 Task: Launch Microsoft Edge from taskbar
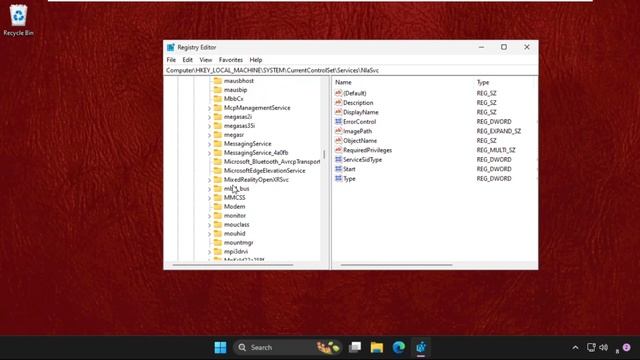coord(399,347)
